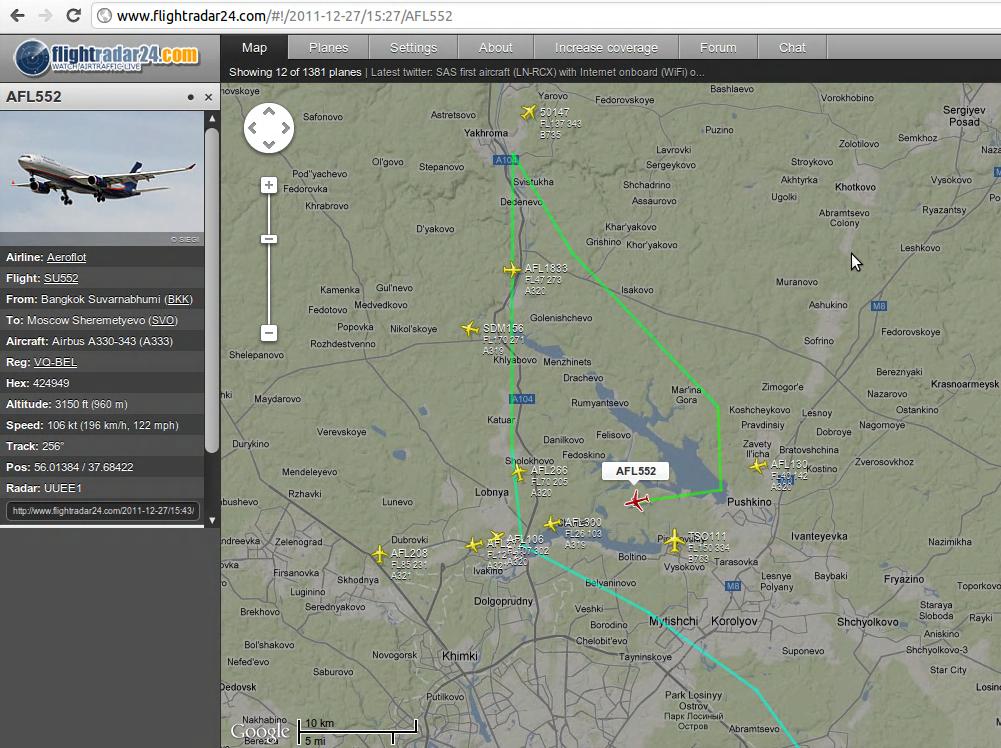Image resolution: width=1001 pixels, height=748 pixels.
Task: Select the AFL266 plane icon
Action: click(x=520, y=472)
